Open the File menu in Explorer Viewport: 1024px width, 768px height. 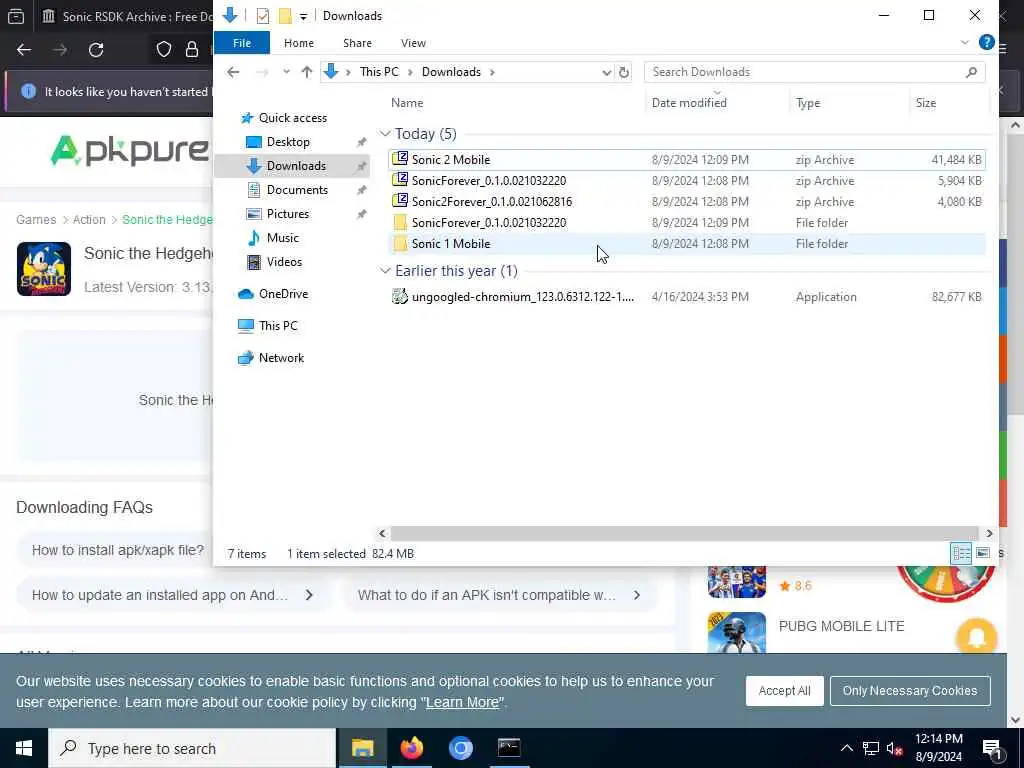click(242, 43)
